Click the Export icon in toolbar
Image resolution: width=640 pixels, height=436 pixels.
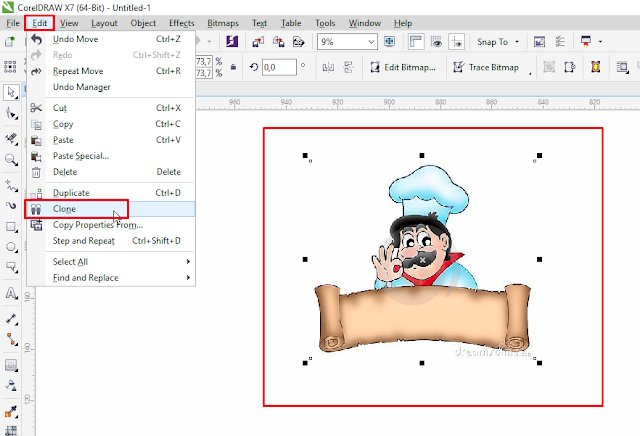click(278, 41)
